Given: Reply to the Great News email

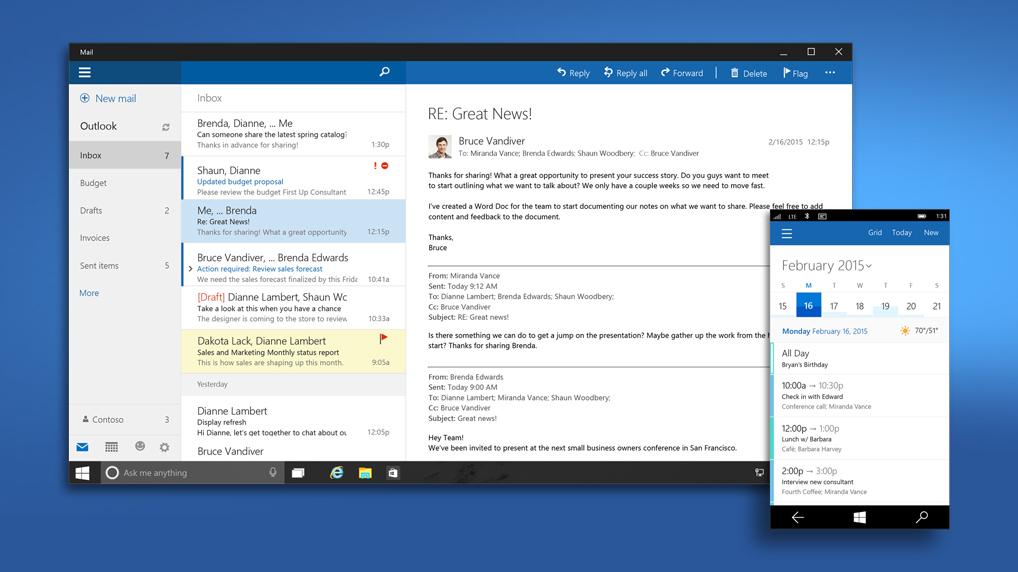Looking at the screenshot, I should pos(573,73).
